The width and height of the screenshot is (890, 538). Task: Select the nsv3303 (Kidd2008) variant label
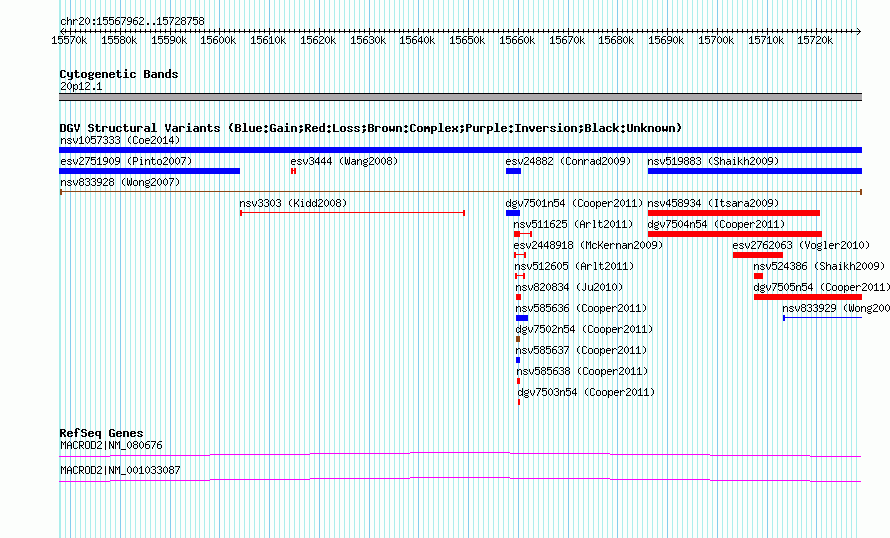[293, 203]
